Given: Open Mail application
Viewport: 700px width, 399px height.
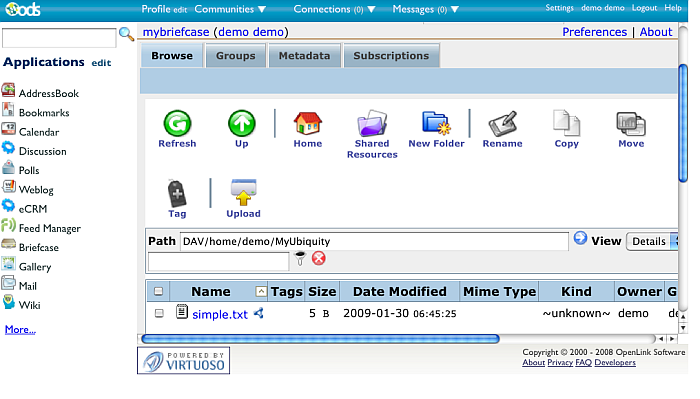Looking at the screenshot, I should point(28,286).
